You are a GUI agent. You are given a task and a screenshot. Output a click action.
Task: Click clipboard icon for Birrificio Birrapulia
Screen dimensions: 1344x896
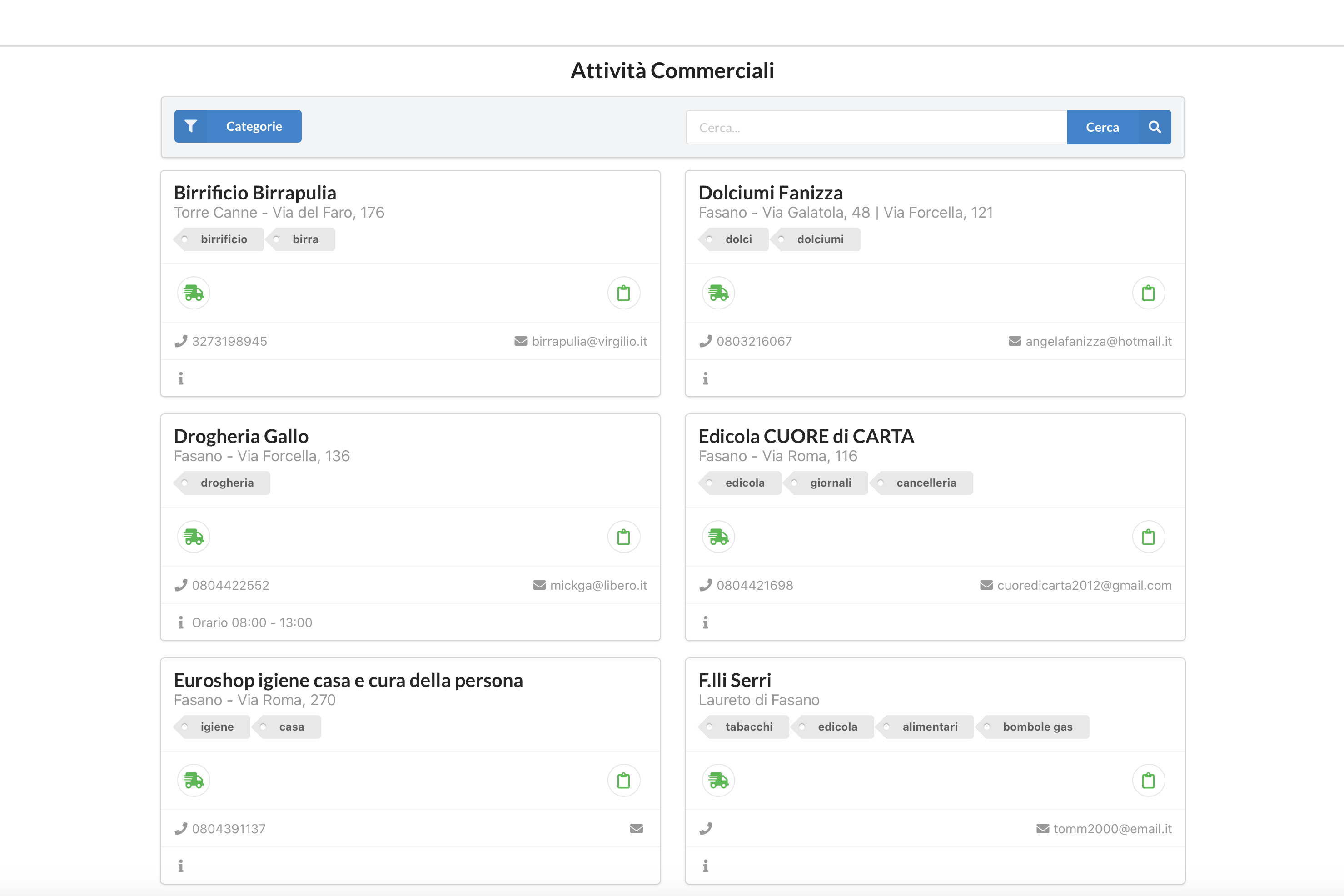pyautogui.click(x=623, y=293)
